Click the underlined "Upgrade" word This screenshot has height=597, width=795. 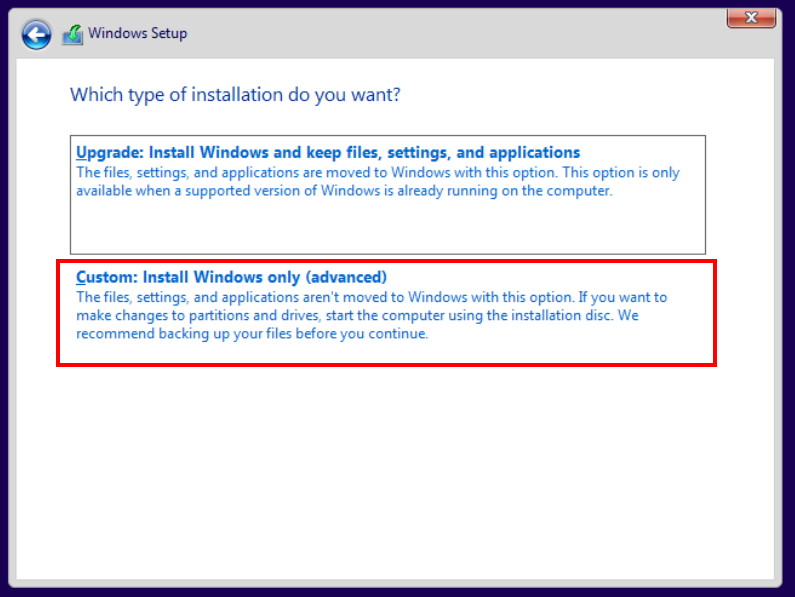click(109, 153)
